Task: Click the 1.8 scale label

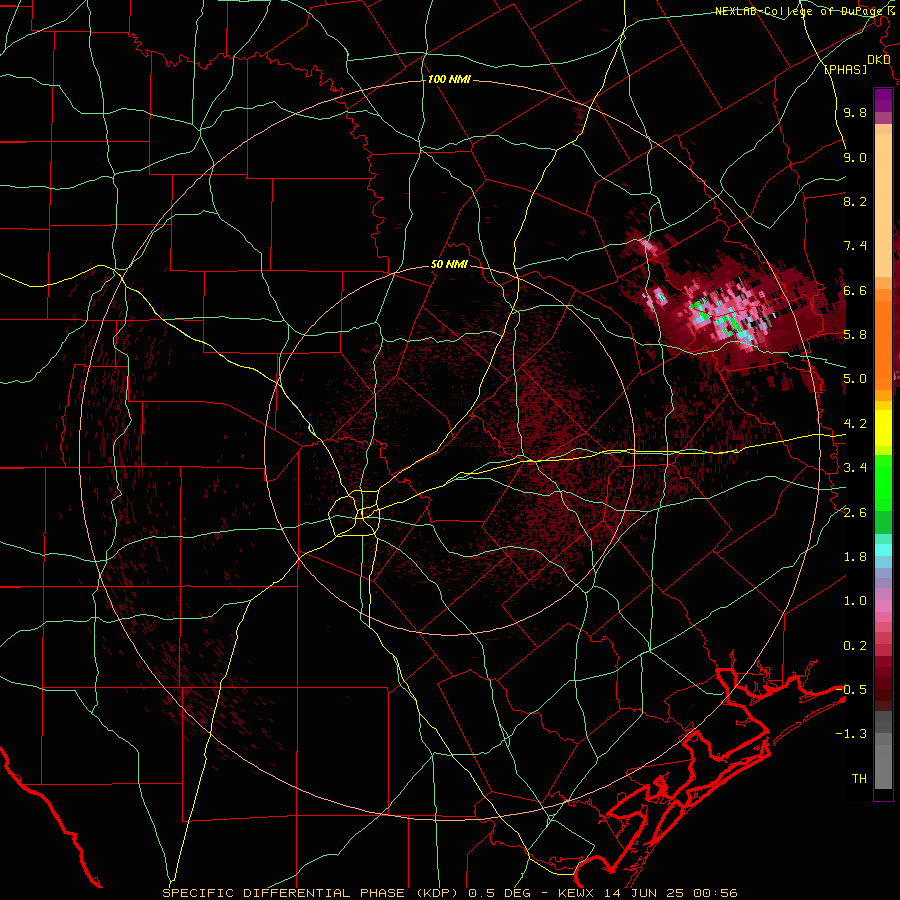Action: point(855,557)
